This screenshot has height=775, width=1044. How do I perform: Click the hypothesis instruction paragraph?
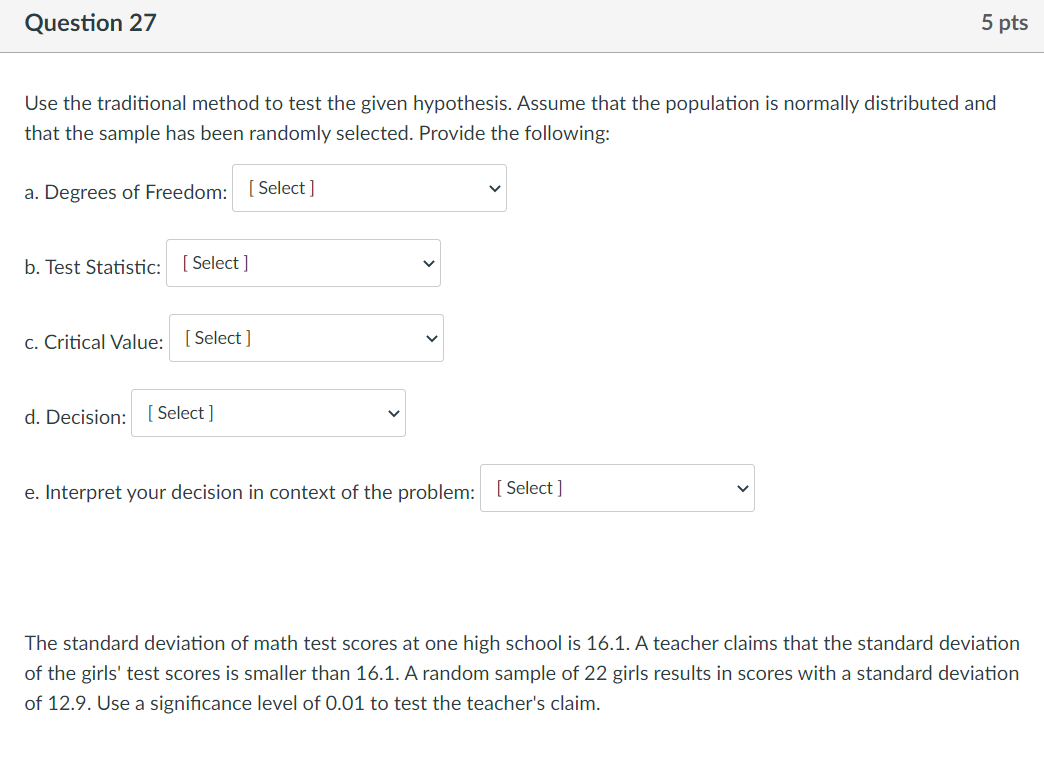[x=508, y=117]
